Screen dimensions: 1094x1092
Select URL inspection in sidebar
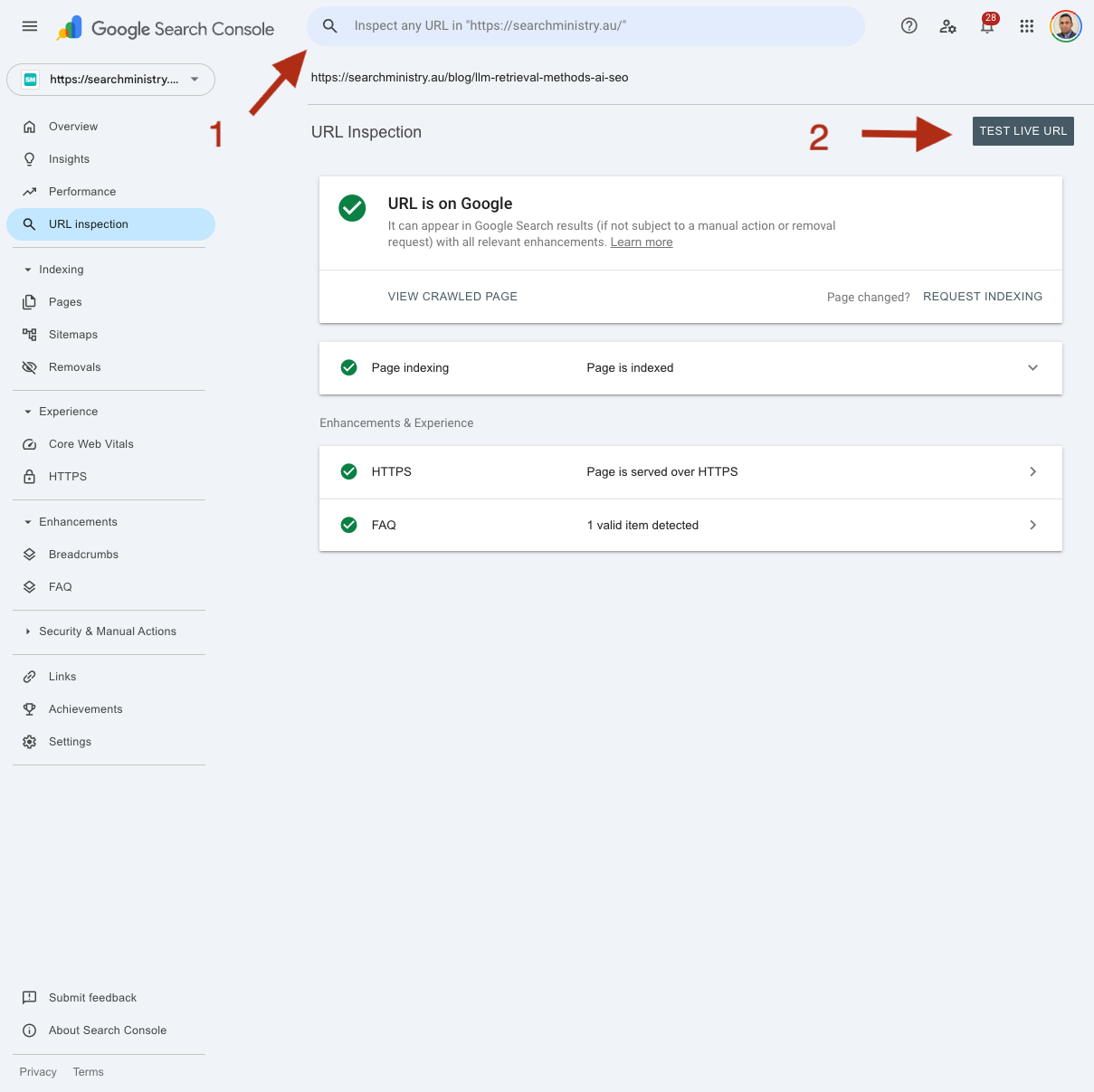[110, 224]
